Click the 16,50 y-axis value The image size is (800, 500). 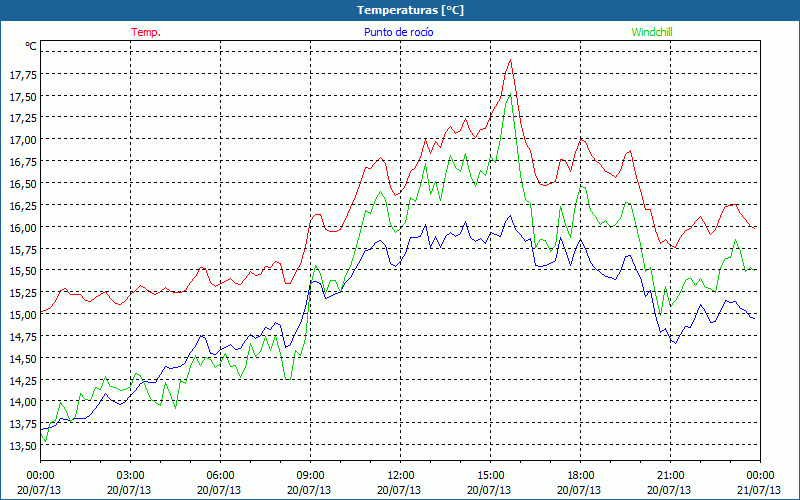coord(23,184)
